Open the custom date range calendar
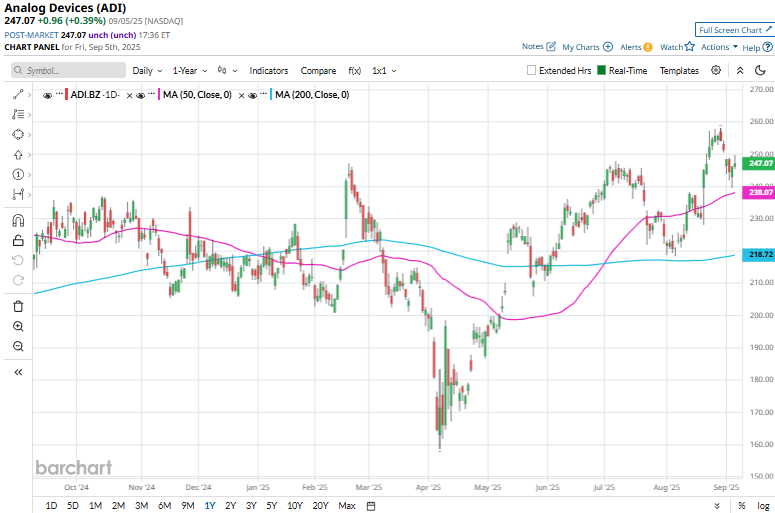 pos(371,506)
